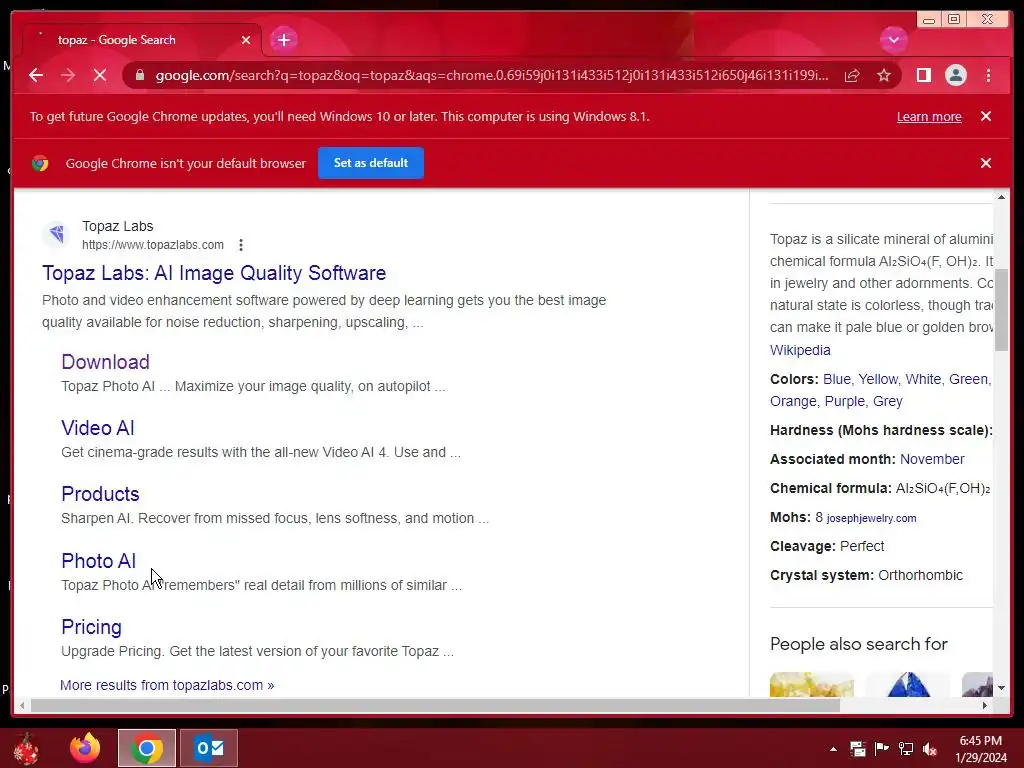Open the November associated month link
The width and height of the screenshot is (1024, 768).
tap(932, 459)
